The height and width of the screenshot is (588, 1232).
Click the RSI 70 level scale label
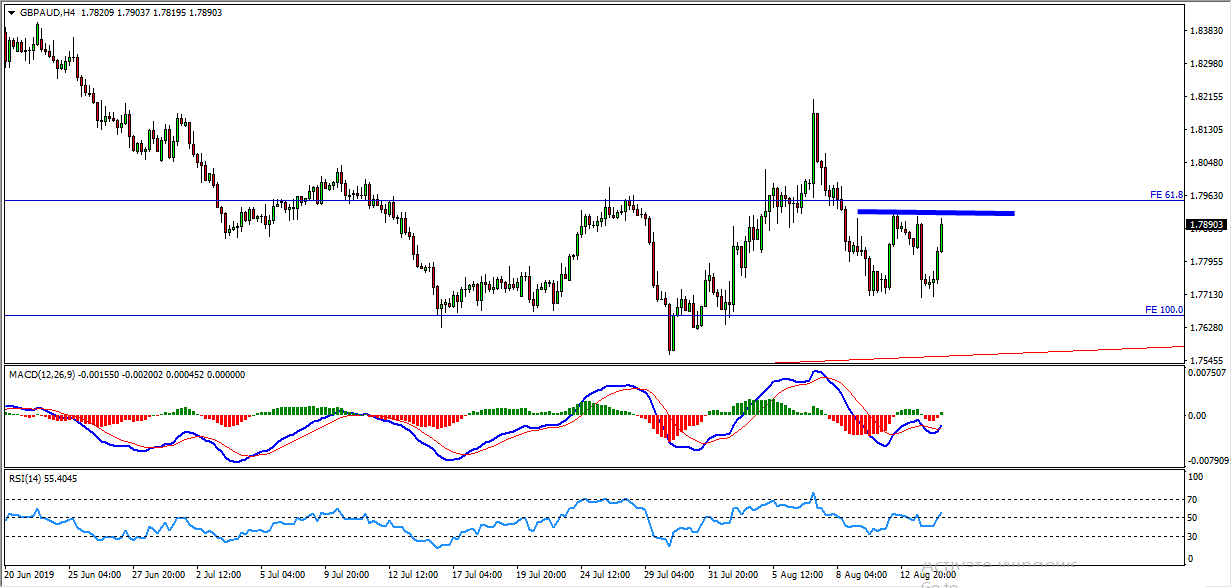[1192, 499]
